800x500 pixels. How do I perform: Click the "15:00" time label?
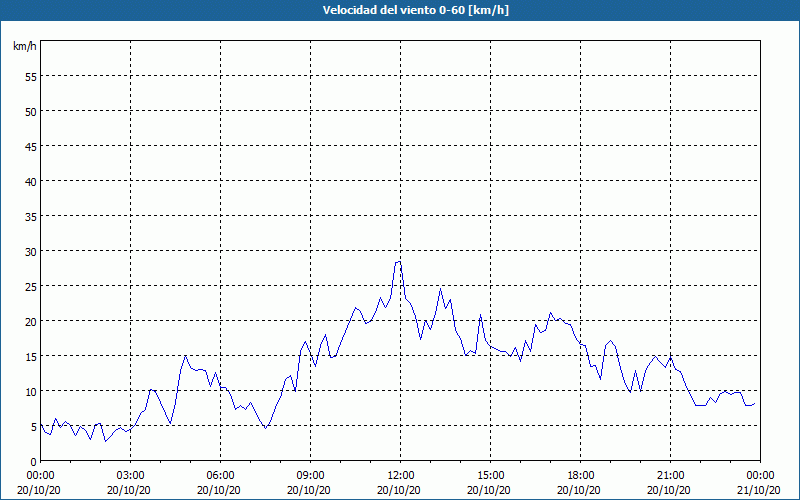pyautogui.click(x=490, y=476)
